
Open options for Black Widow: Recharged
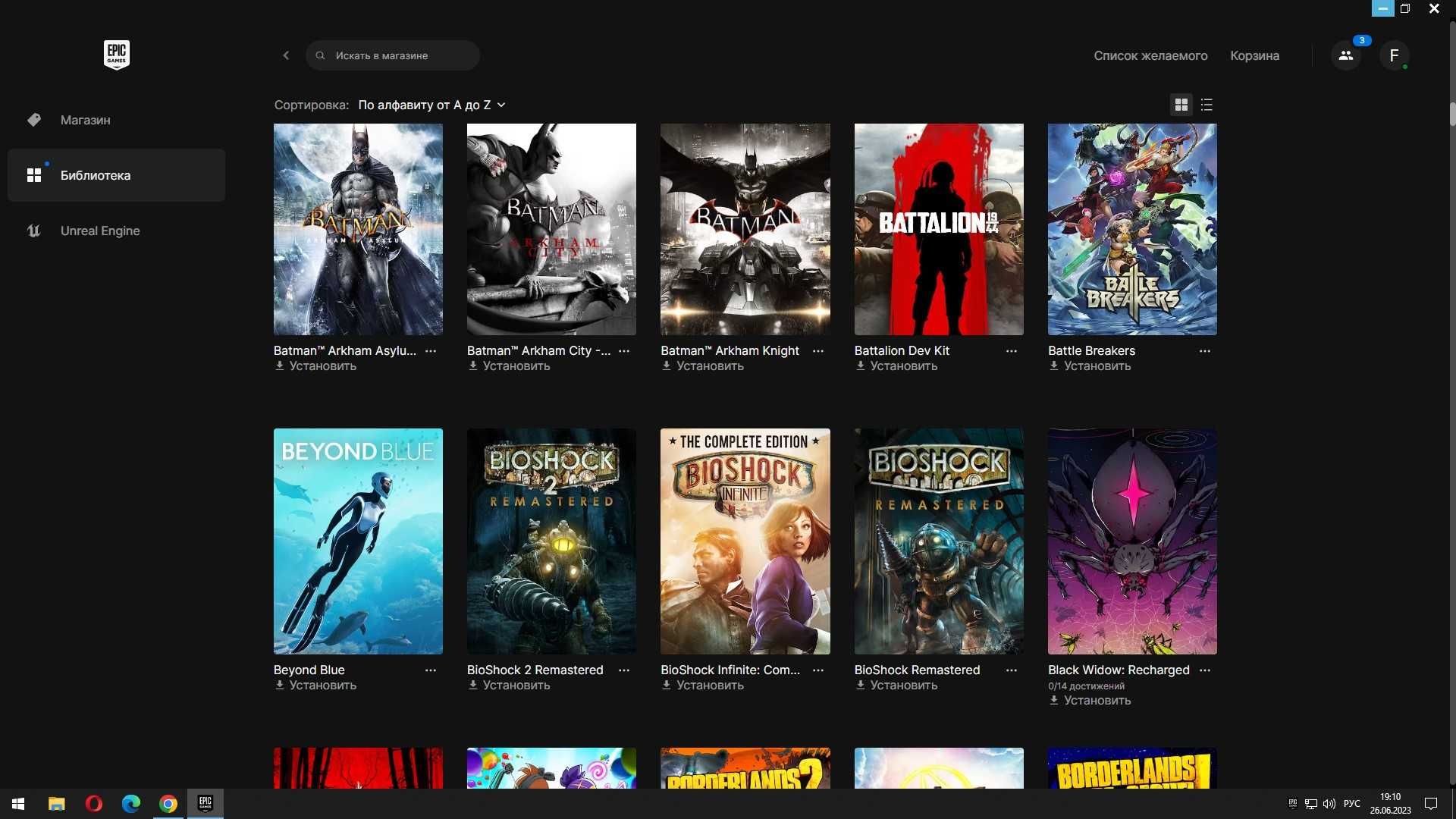tap(1205, 670)
